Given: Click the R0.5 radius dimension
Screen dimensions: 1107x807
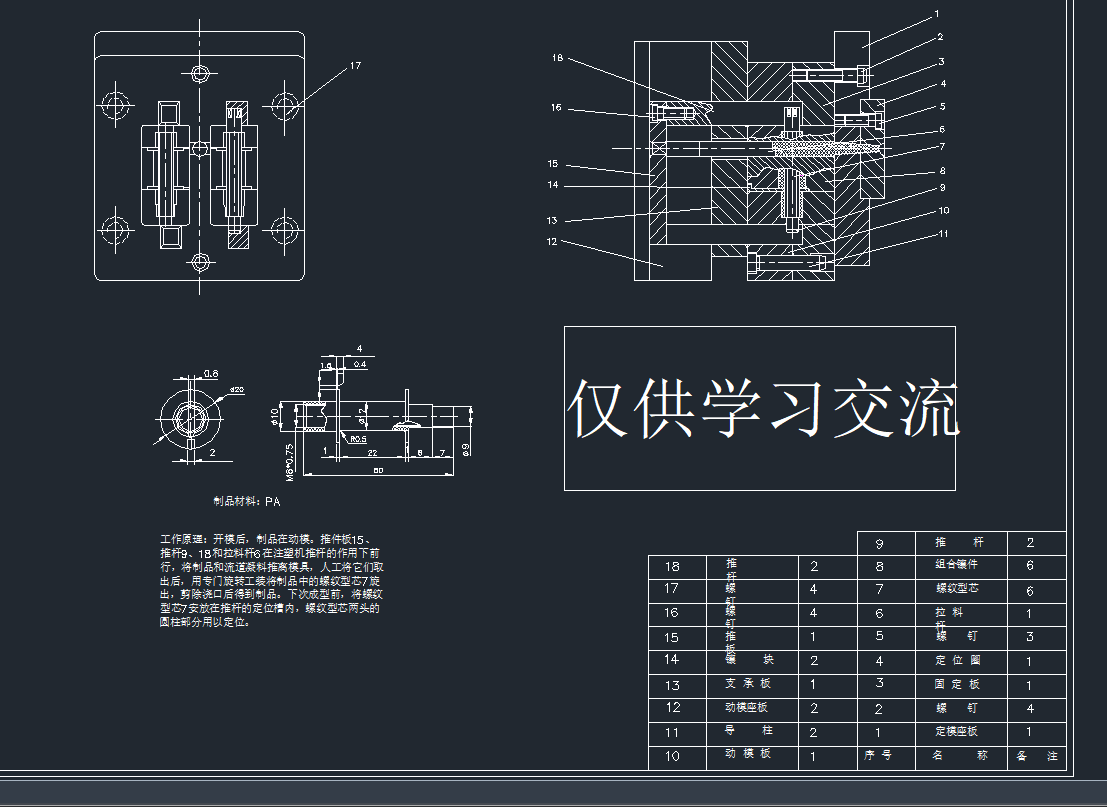Looking at the screenshot, I should point(357,438).
